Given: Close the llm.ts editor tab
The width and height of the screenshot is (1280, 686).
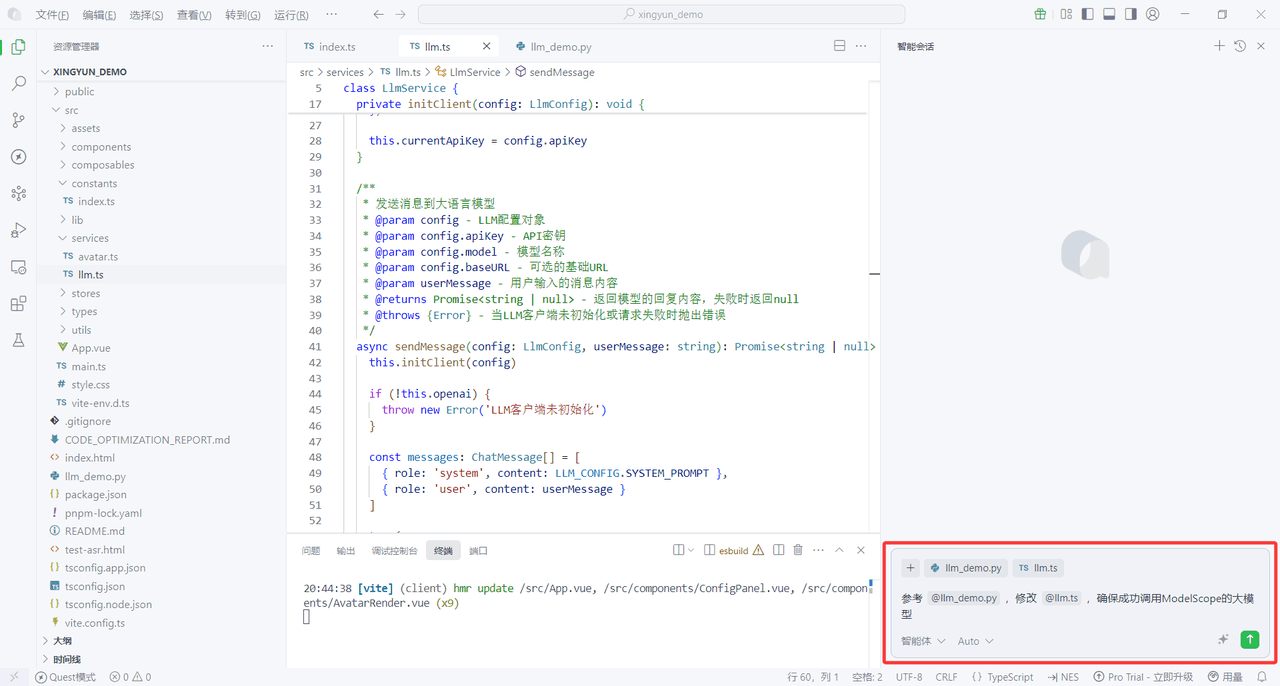Looking at the screenshot, I should pyautogui.click(x=487, y=46).
